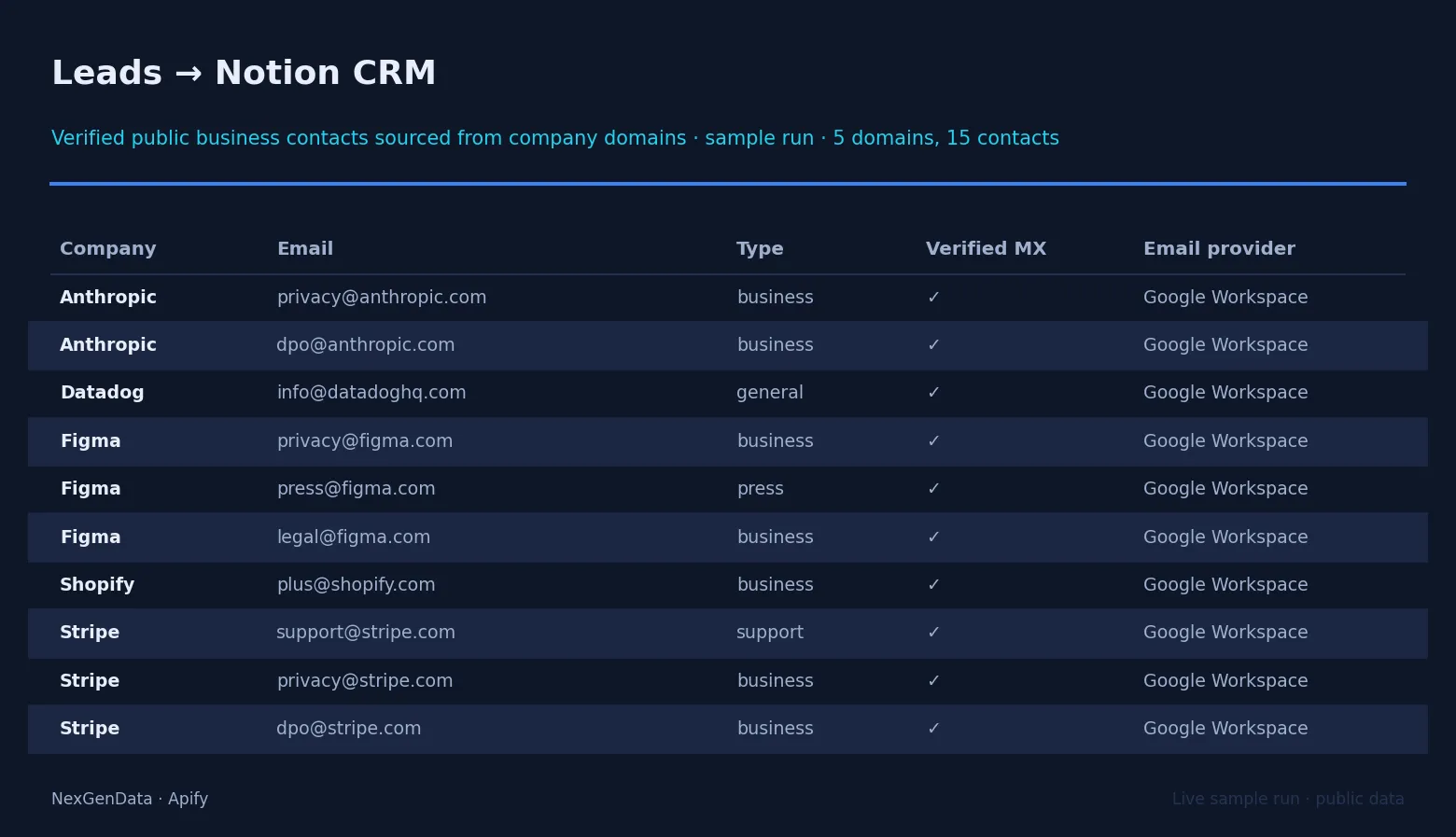The width and height of the screenshot is (1456, 837).
Task: Click the 'press' type for press@figma.com
Action: click(x=761, y=489)
